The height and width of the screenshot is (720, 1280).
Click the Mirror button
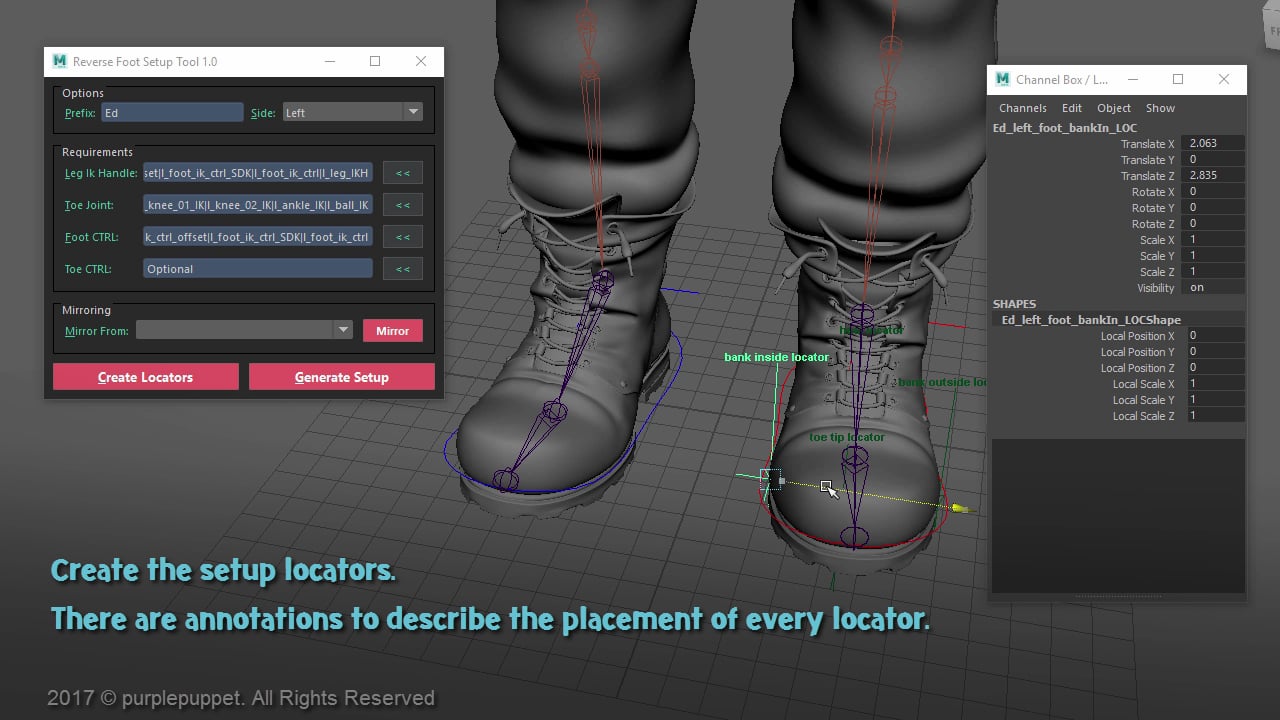(392, 331)
